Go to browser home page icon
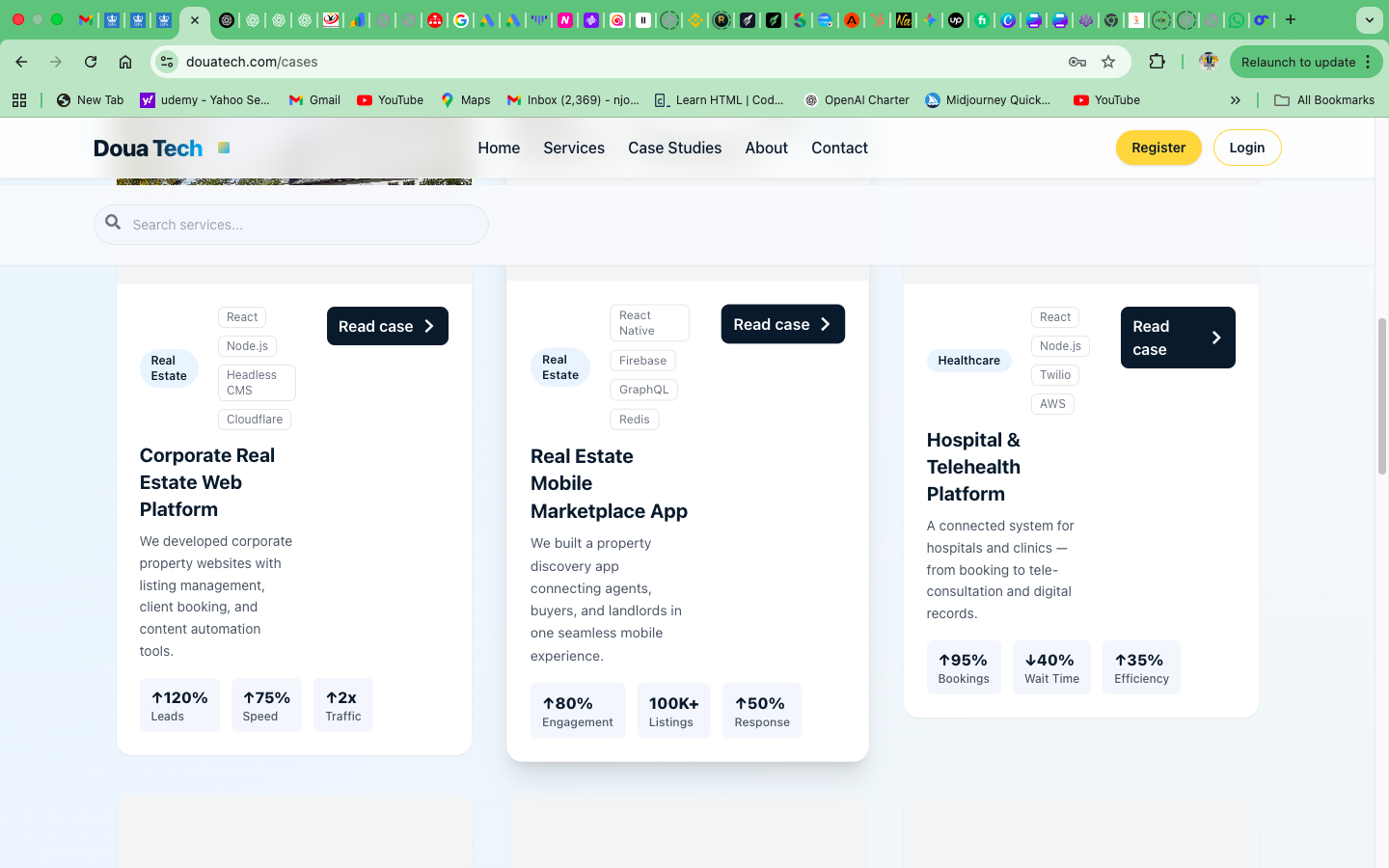This screenshot has height=868, width=1389. point(125,62)
